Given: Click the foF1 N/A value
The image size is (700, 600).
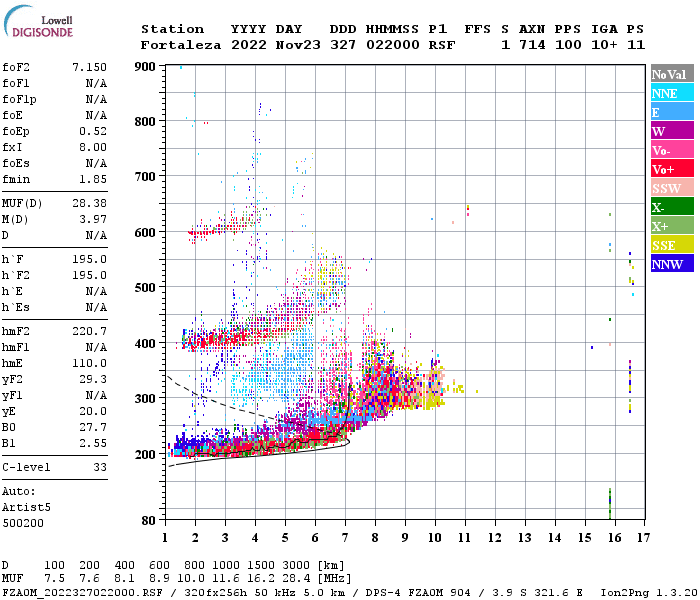Looking at the screenshot, I should pyautogui.click(x=96, y=83).
